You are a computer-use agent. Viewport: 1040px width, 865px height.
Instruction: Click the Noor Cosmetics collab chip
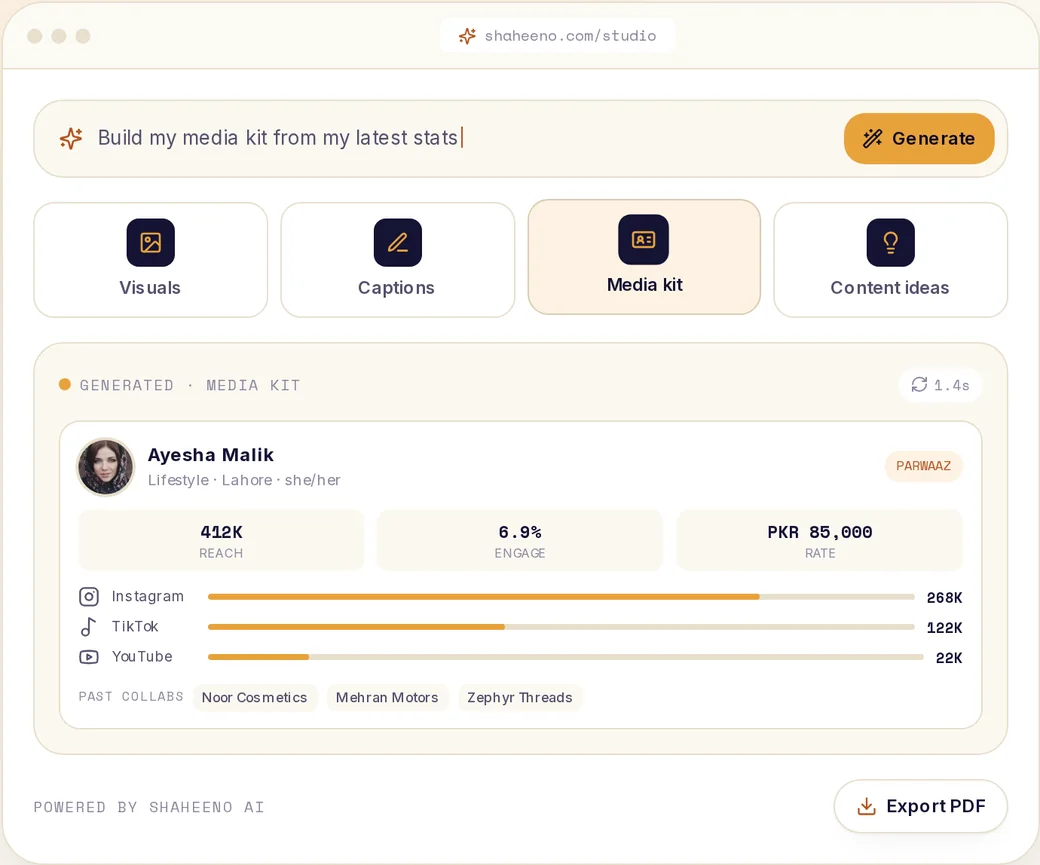255,697
